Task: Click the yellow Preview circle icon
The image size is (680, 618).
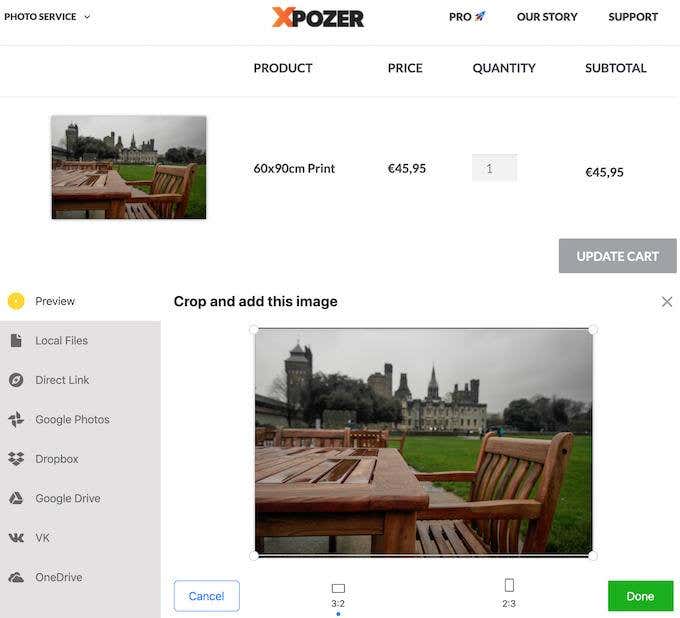Action: pos(16,301)
